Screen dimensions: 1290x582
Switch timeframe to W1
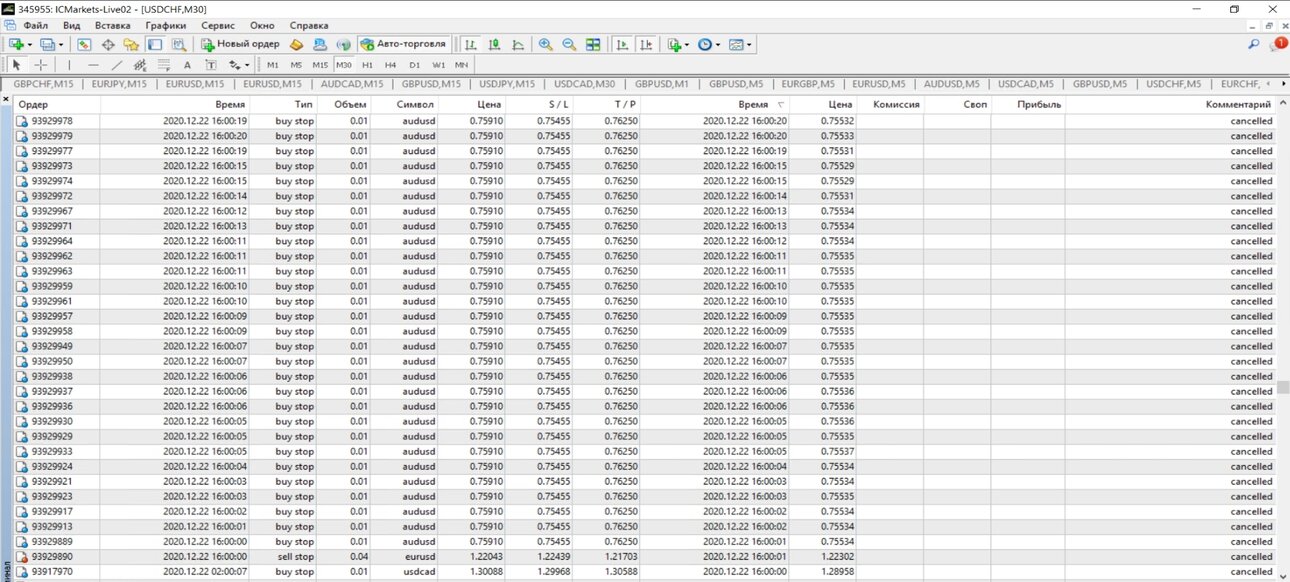[x=438, y=65]
